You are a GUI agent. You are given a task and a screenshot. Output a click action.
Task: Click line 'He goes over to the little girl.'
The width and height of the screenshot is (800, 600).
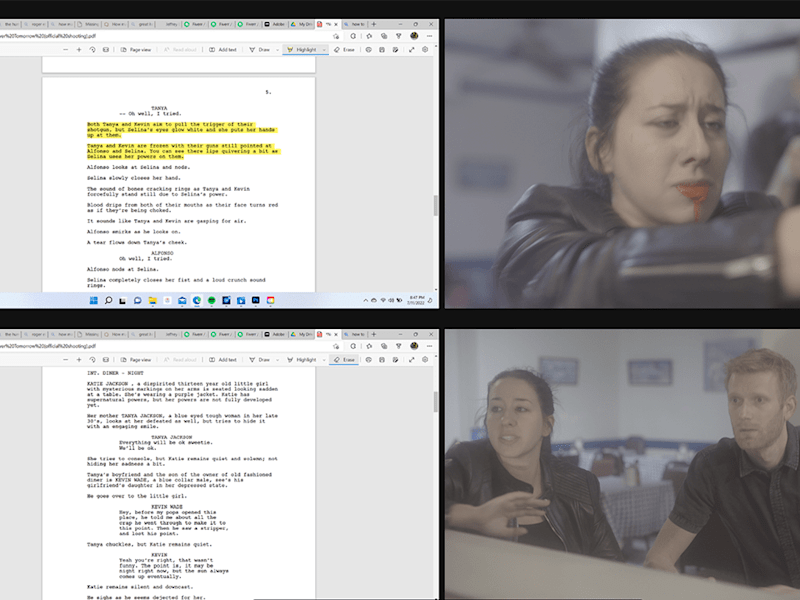coord(137,496)
